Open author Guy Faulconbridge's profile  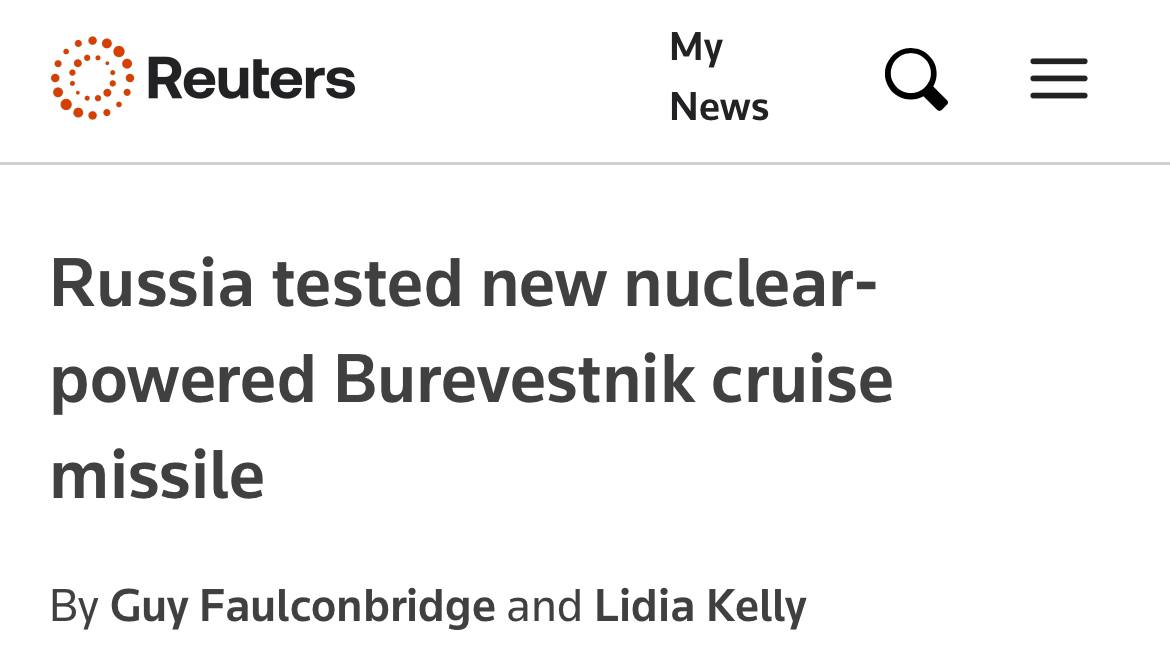click(x=302, y=606)
